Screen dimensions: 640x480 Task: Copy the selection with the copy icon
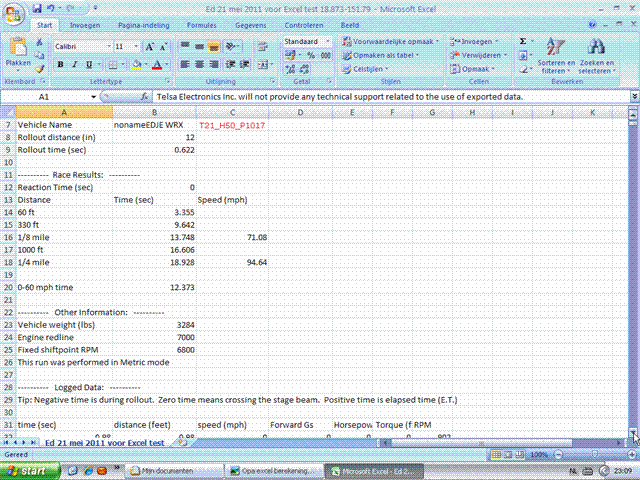39,56
